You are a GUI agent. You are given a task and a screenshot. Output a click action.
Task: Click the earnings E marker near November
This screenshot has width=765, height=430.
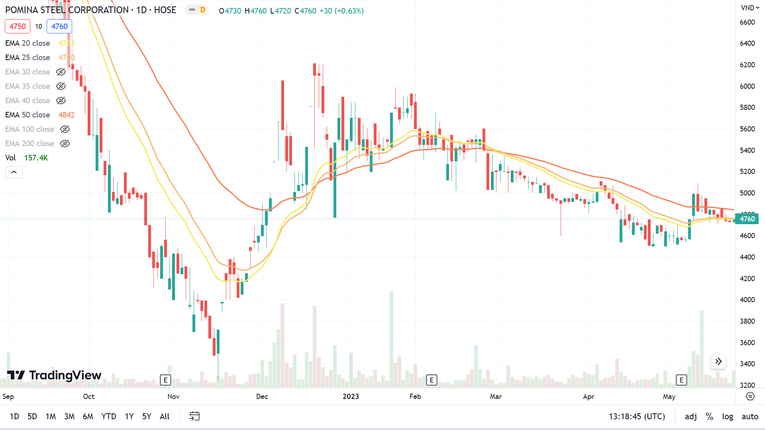[165, 380]
